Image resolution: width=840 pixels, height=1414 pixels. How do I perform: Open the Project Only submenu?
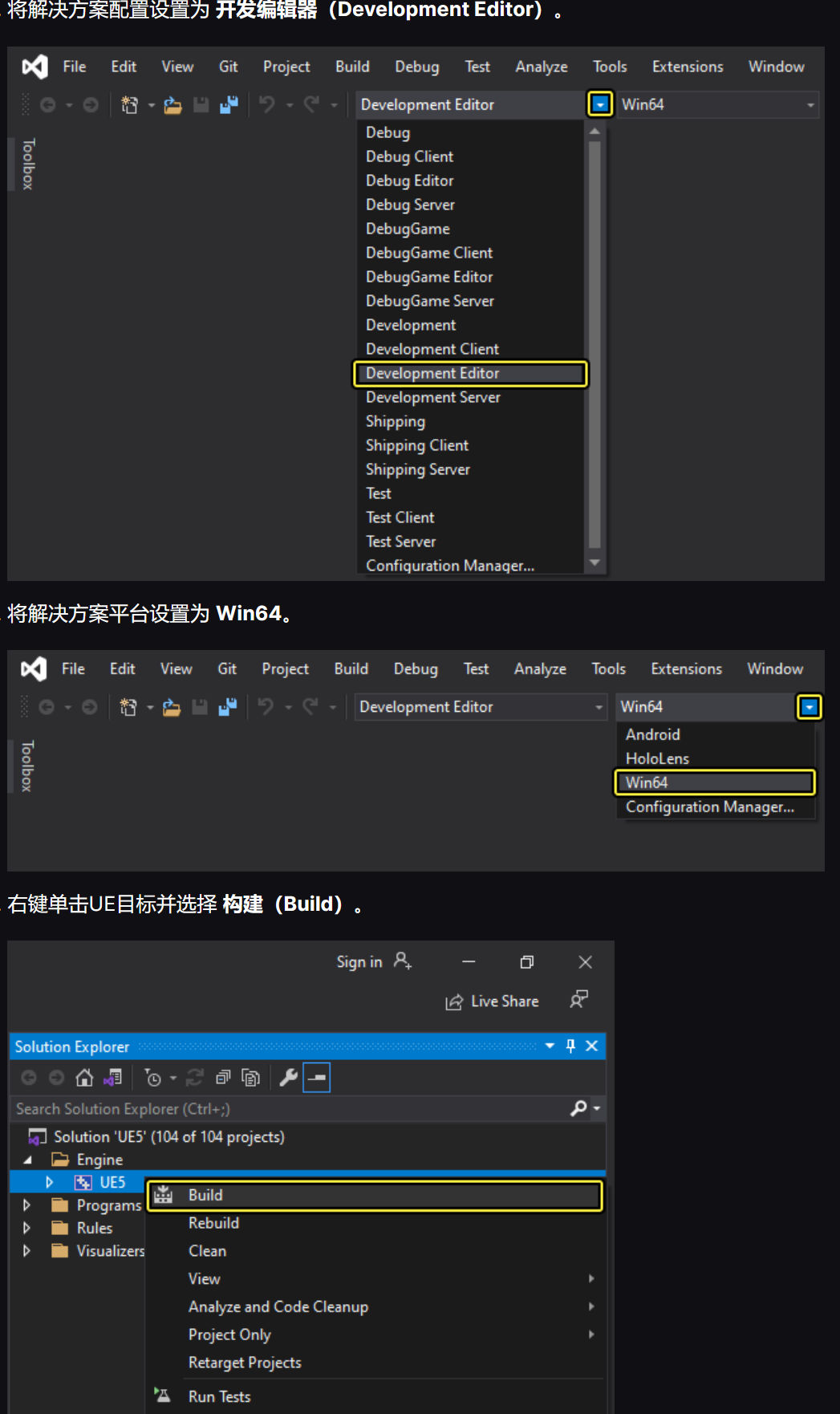pos(375,1335)
